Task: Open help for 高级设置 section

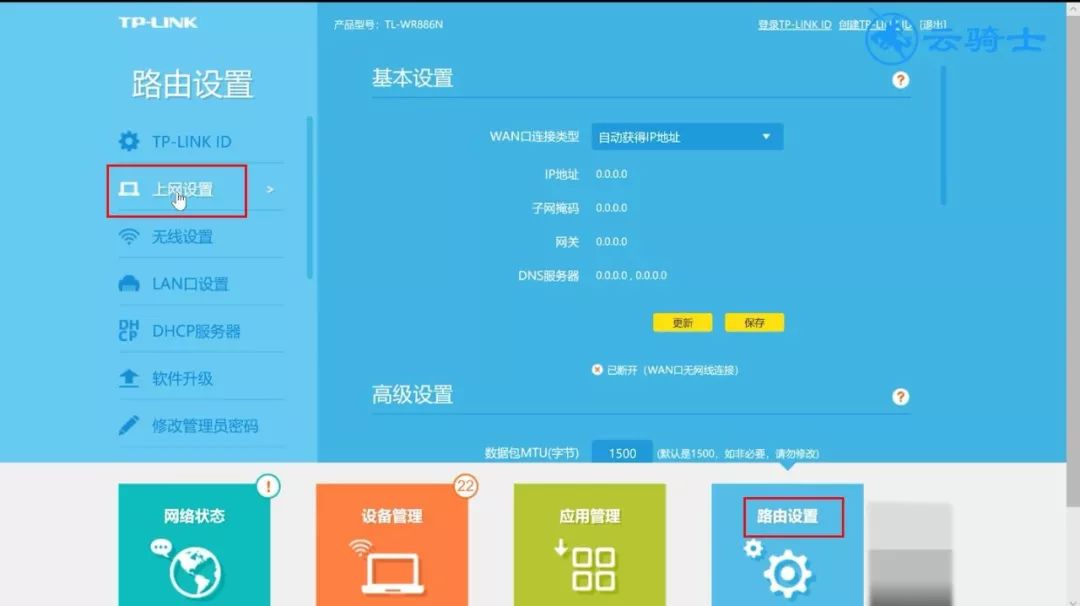Action: (900, 397)
